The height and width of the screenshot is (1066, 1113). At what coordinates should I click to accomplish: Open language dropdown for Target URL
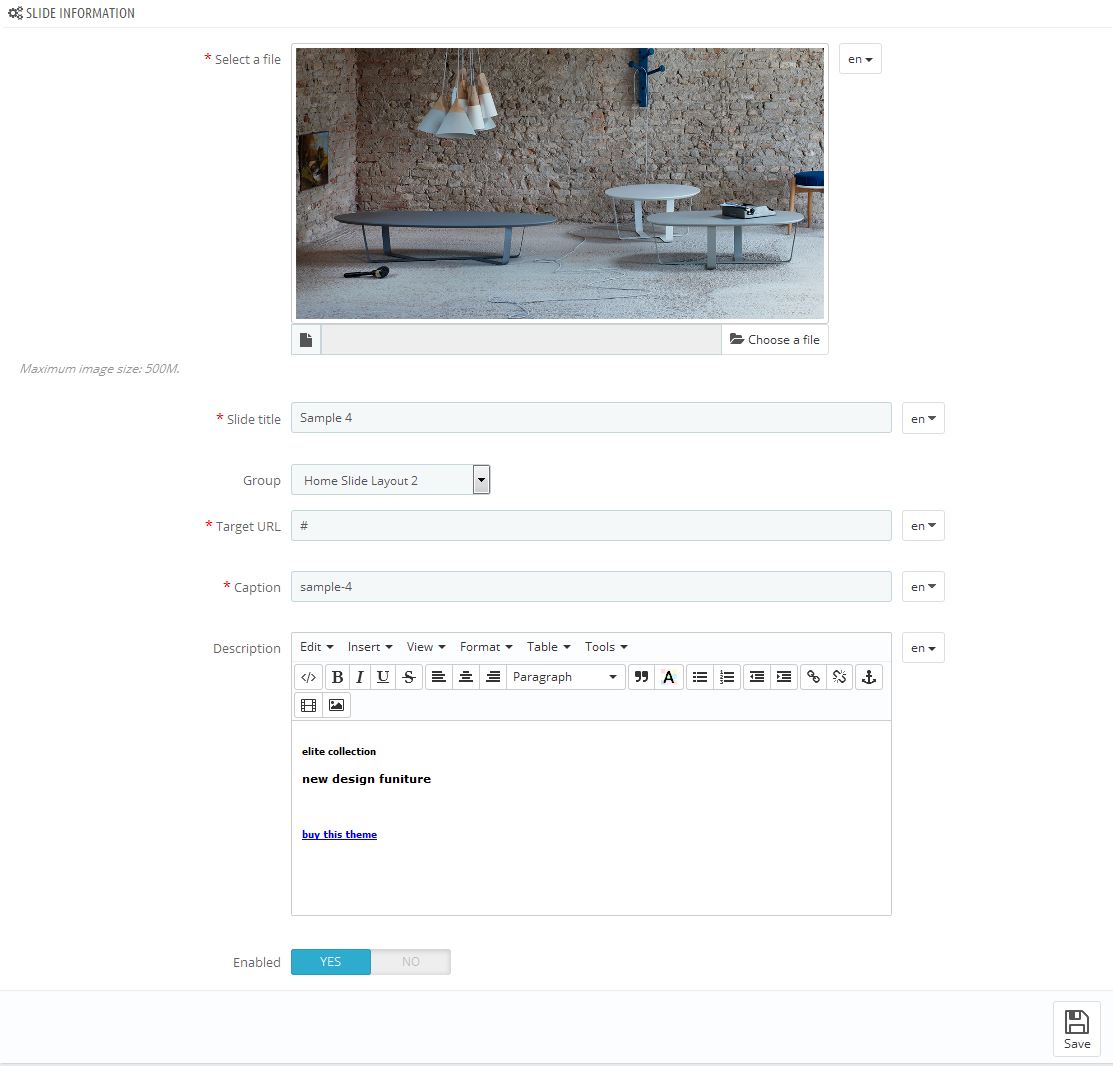tap(923, 526)
